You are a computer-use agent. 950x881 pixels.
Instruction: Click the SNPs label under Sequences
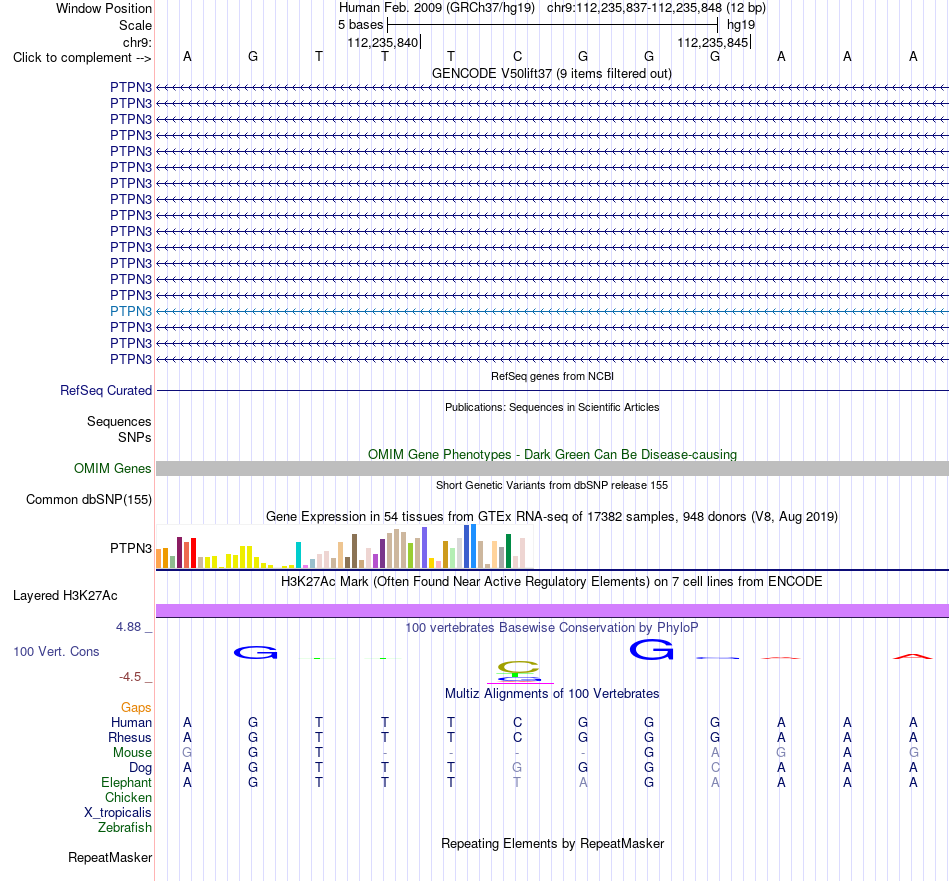click(135, 437)
